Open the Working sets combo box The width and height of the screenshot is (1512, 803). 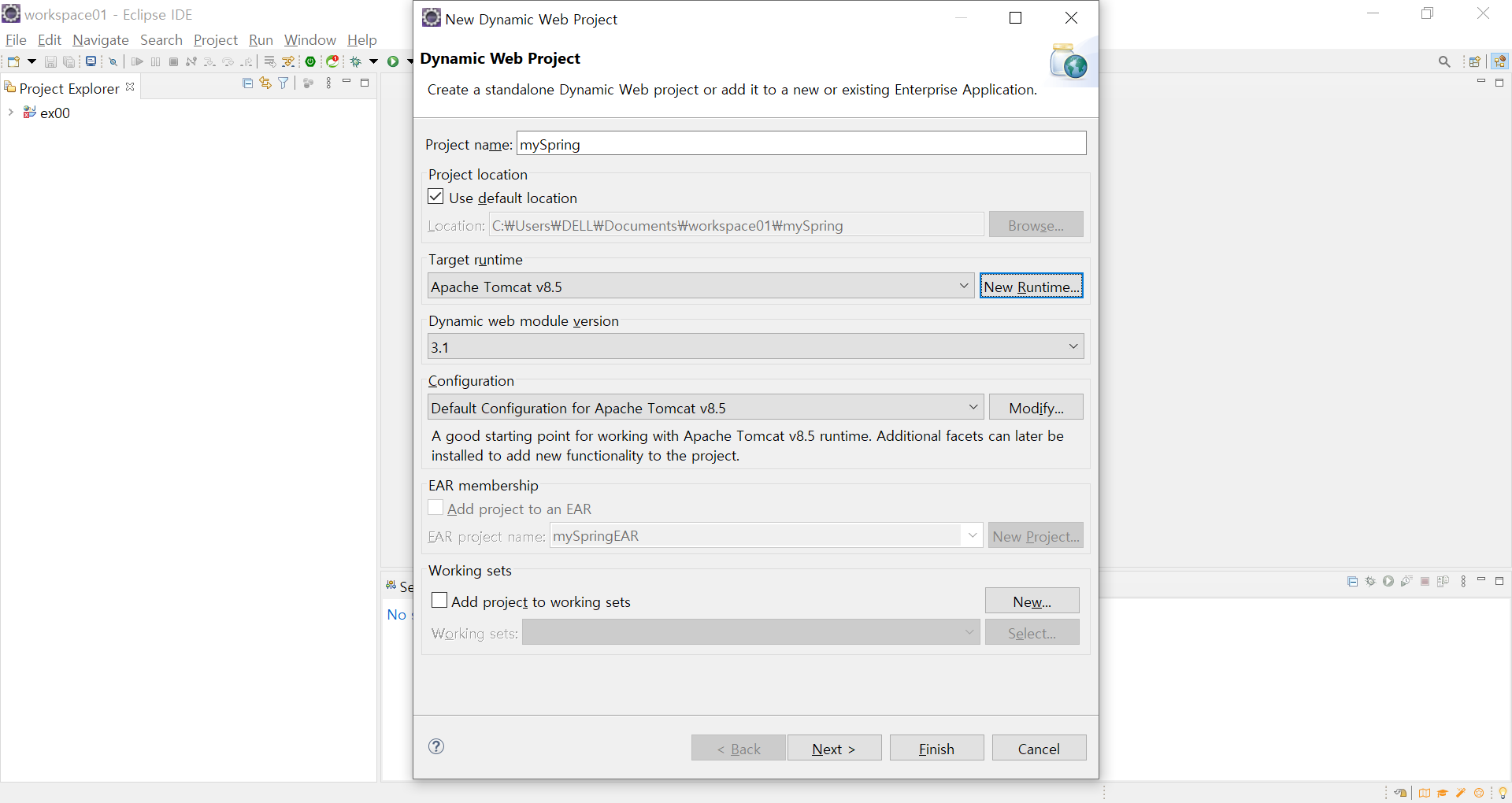[x=751, y=632]
